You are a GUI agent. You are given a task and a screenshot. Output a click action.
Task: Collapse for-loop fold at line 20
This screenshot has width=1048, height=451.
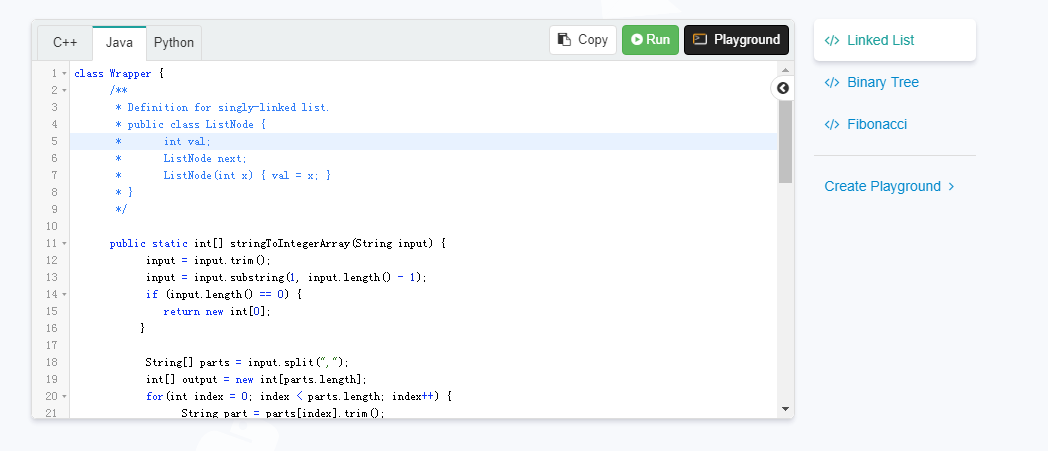pos(64,397)
